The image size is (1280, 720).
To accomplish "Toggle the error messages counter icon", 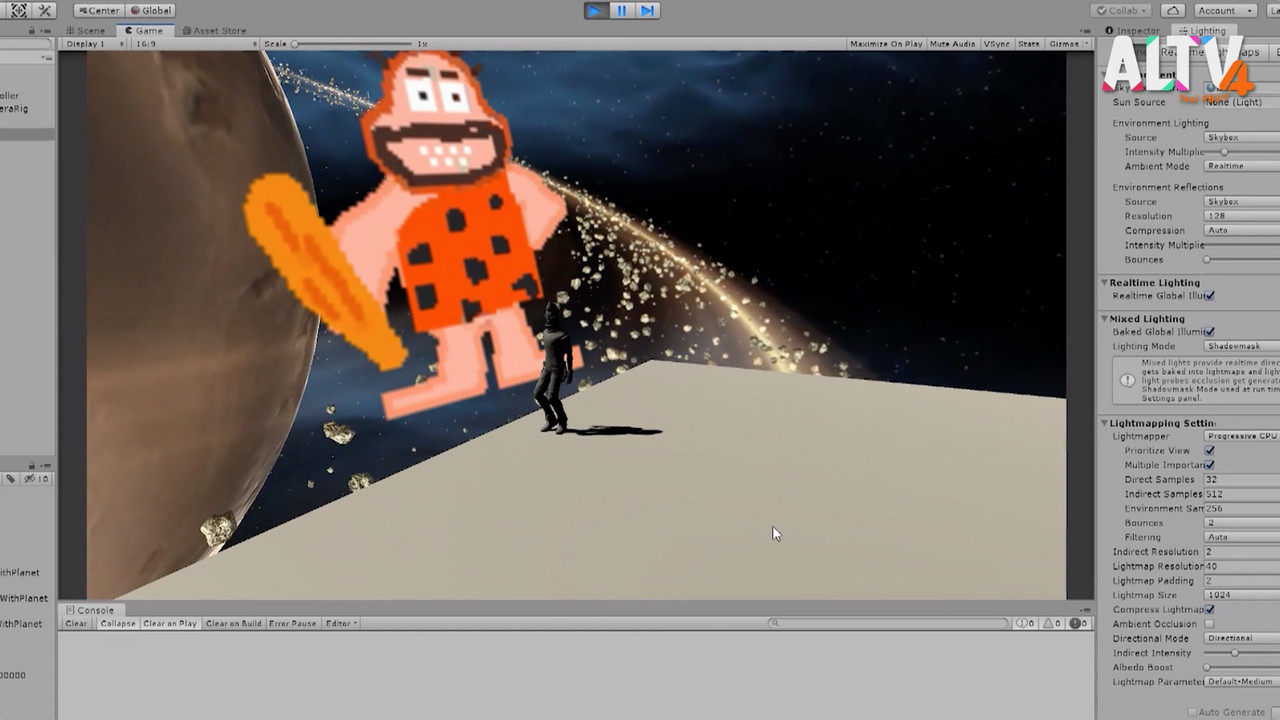I will pos(1078,623).
